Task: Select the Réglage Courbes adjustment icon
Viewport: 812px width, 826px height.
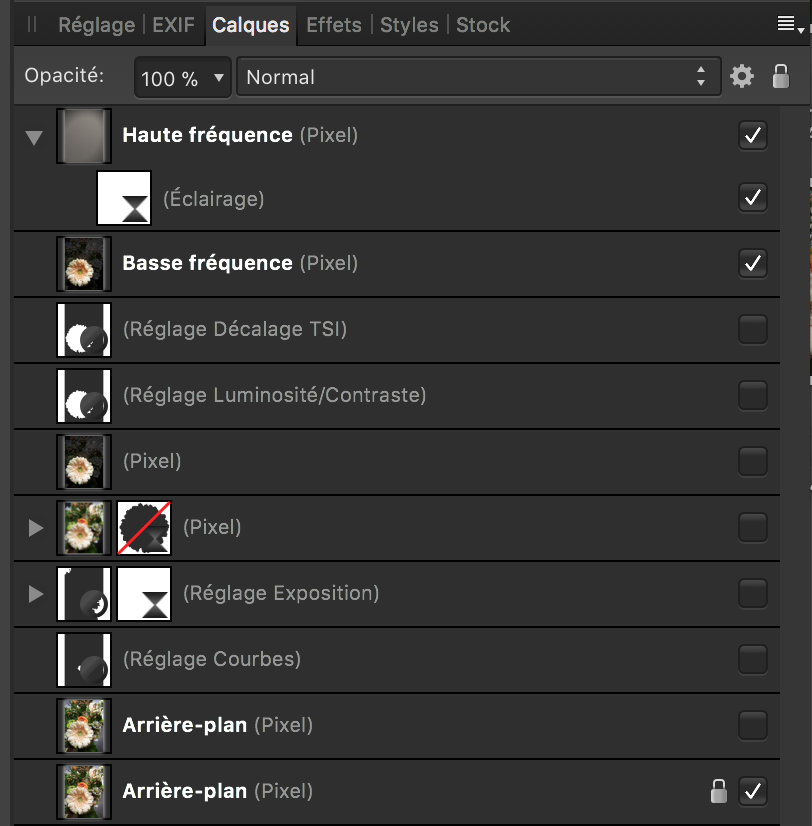Action: click(x=84, y=660)
